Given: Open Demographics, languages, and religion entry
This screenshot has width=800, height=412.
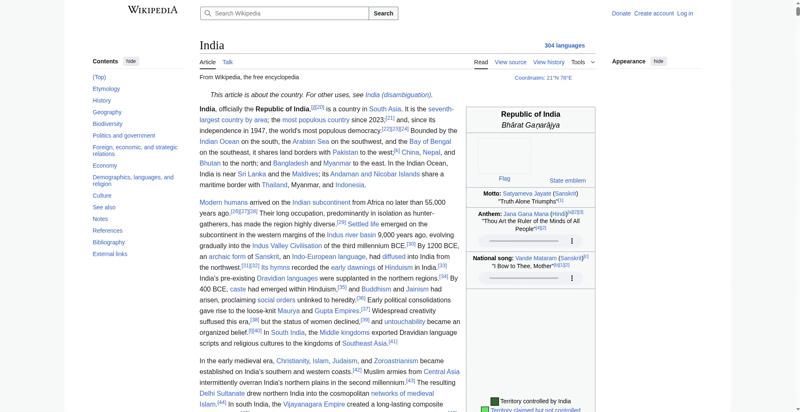Looking at the screenshot, I should coord(133,181).
